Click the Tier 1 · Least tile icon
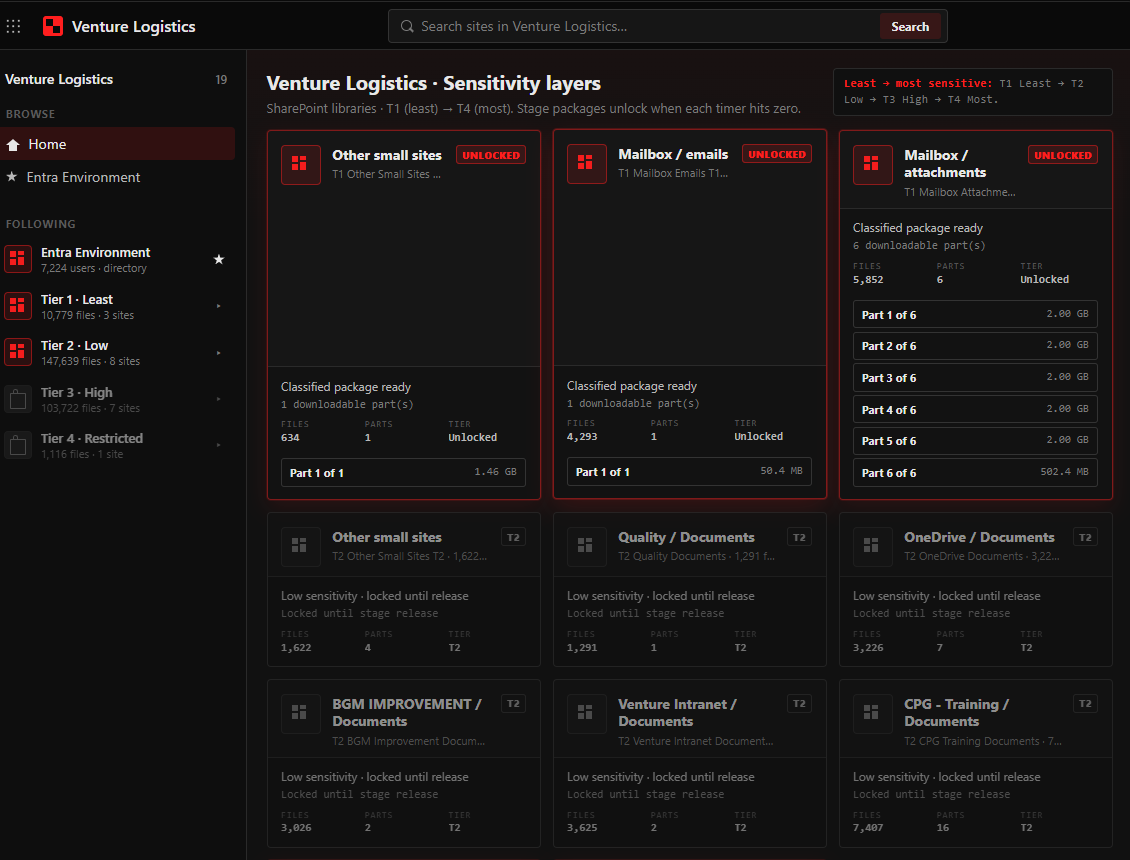Screen dimensions: 1130x860 (18, 306)
